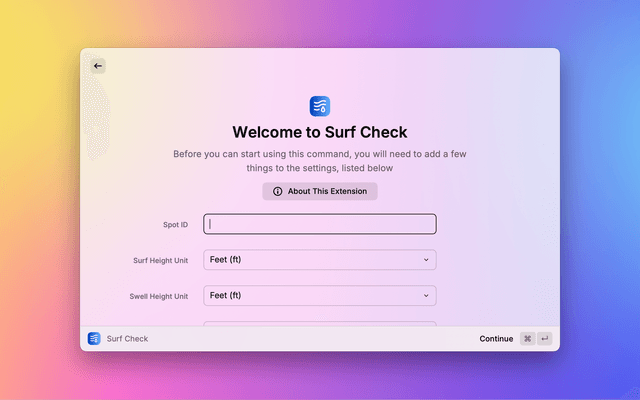Click the Spot ID label

tap(175, 225)
